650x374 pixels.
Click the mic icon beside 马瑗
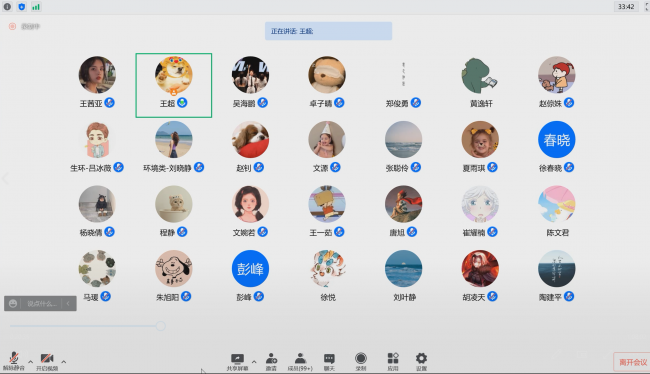click(x=106, y=296)
